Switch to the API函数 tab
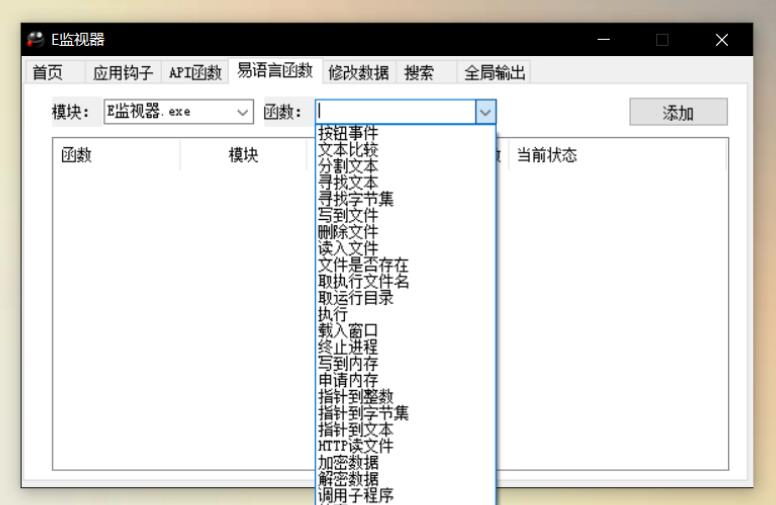 pyautogui.click(x=195, y=73)
